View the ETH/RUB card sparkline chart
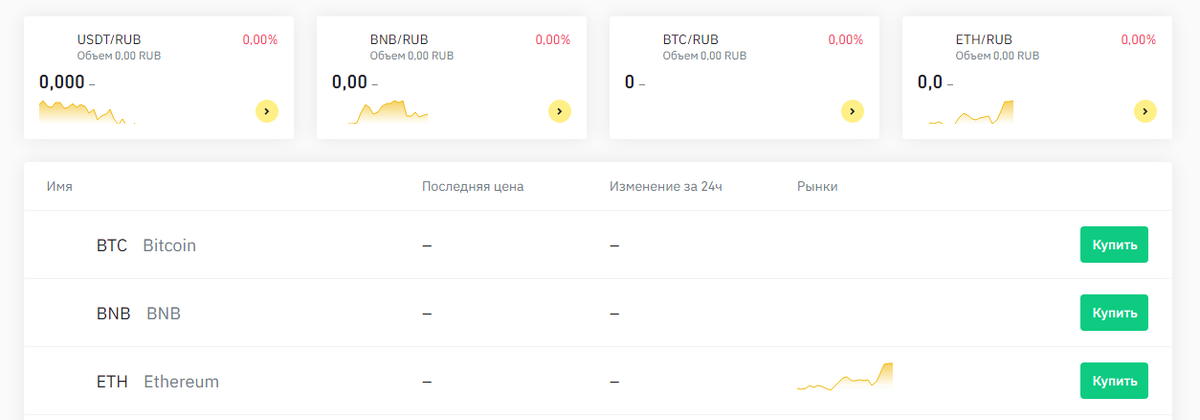Image resolution: width=1200 pixels, height=420 pixels. point(971,112)
